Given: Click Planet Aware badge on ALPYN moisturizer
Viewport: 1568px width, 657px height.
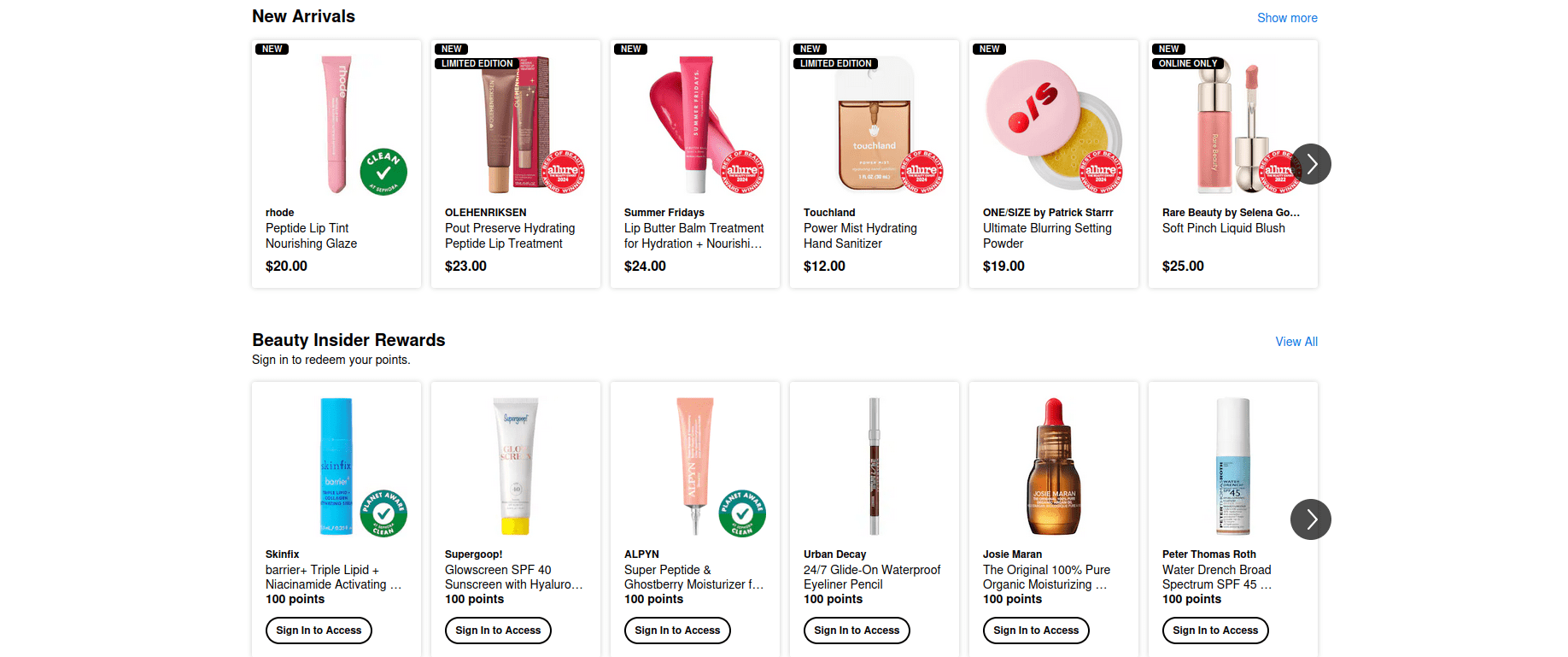Looking at the screenshot, I should 742,513.
